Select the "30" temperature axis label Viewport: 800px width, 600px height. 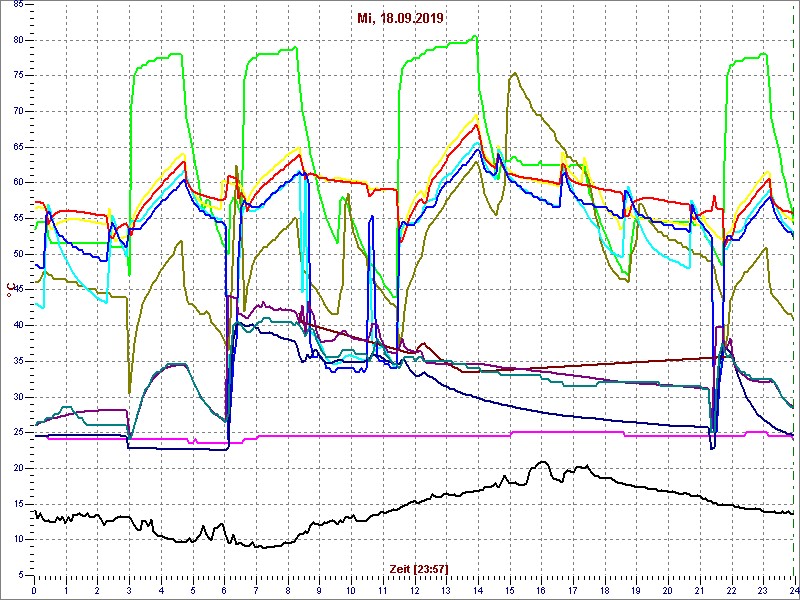tap(18, 397)
